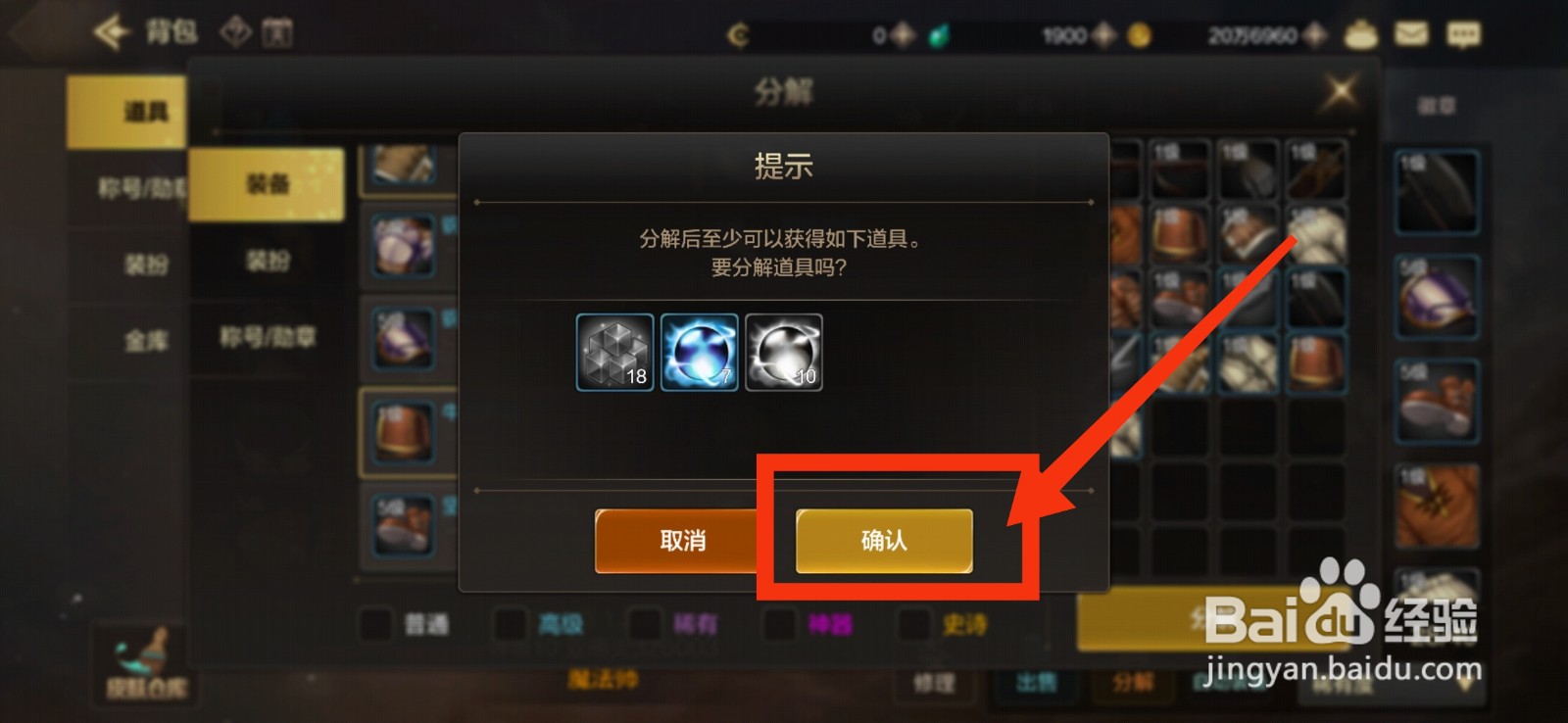
Task: Toggle the 稀有 rarity checkbox
Action: click(x=643, y=624)
